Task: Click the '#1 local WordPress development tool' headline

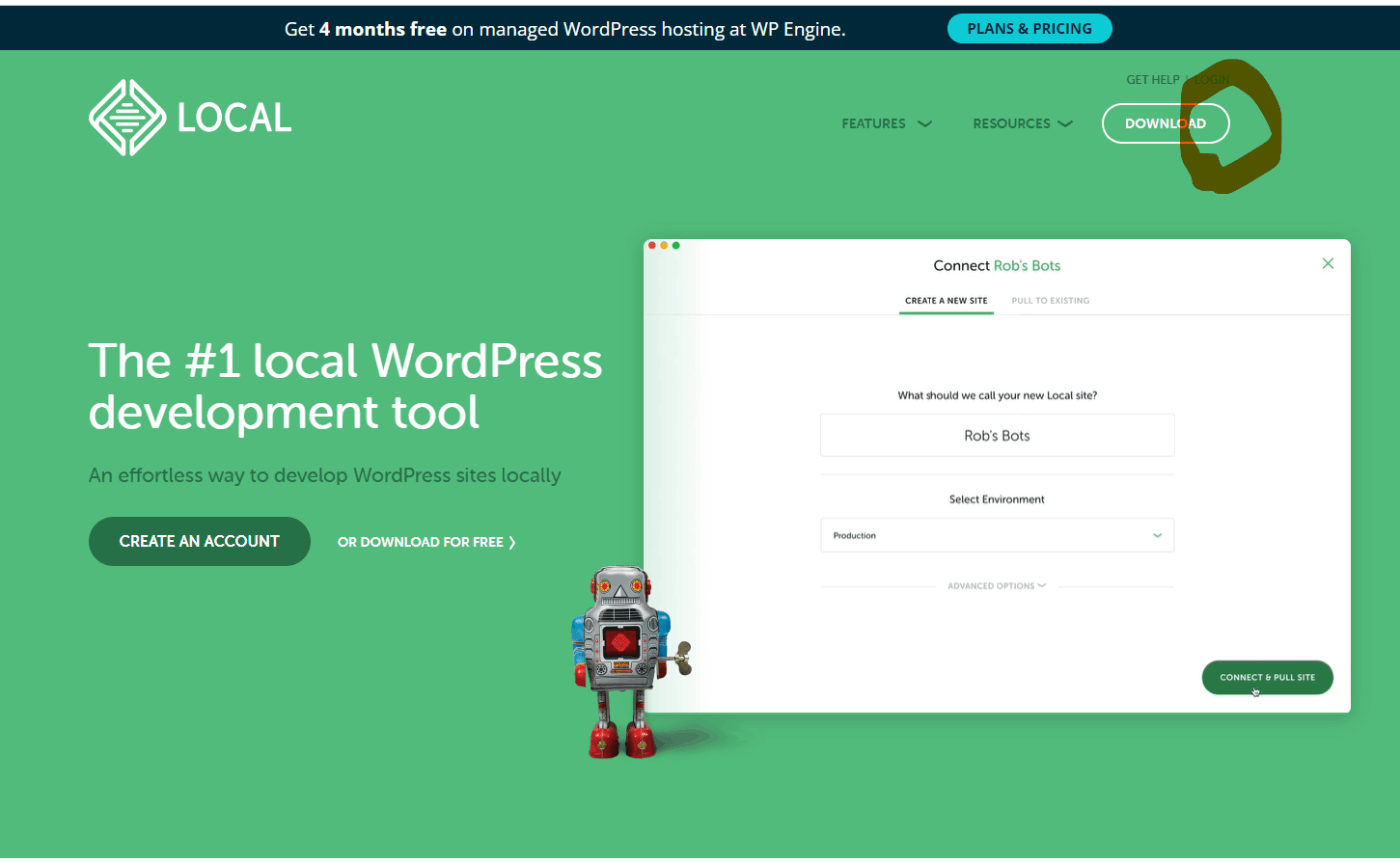Action: click(x=345, y=386)
